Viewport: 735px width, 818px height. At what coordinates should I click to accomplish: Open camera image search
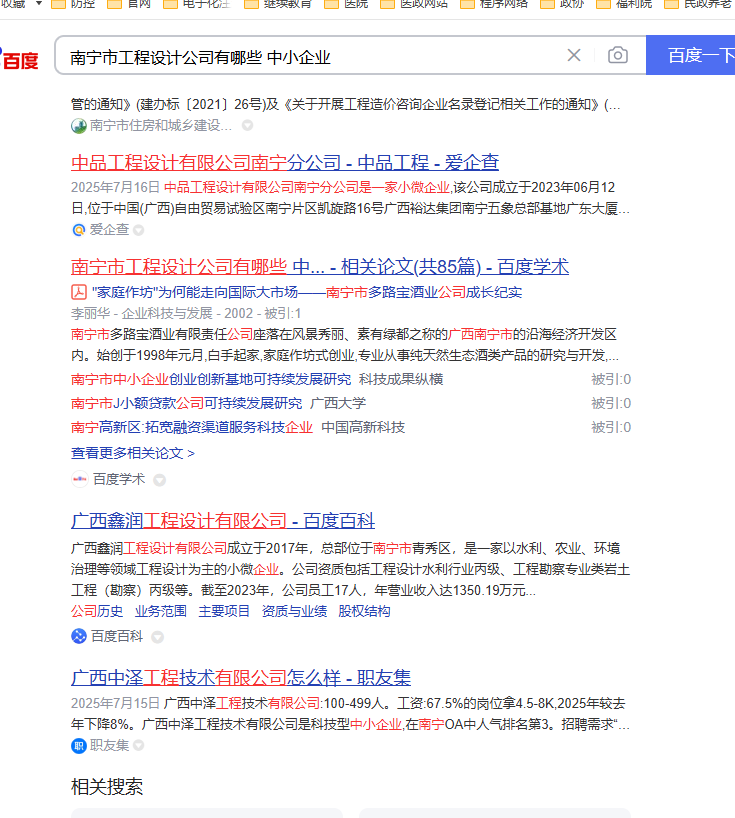[x=618, y=56]
